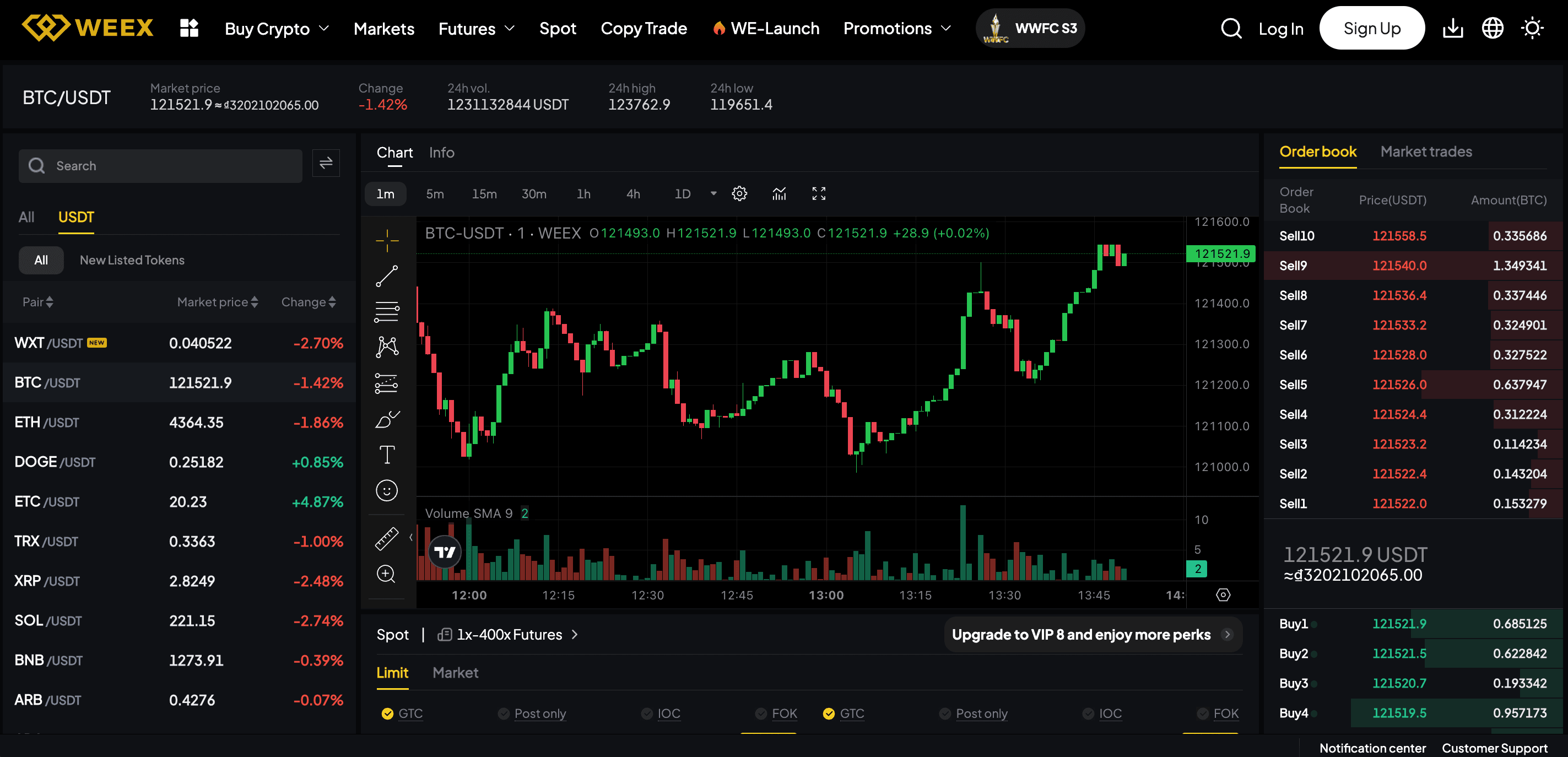Expand the Buy Crypto dropdown menu
Image resolution: width=1568 pixels, height=757 pixels.
(277, 29)
